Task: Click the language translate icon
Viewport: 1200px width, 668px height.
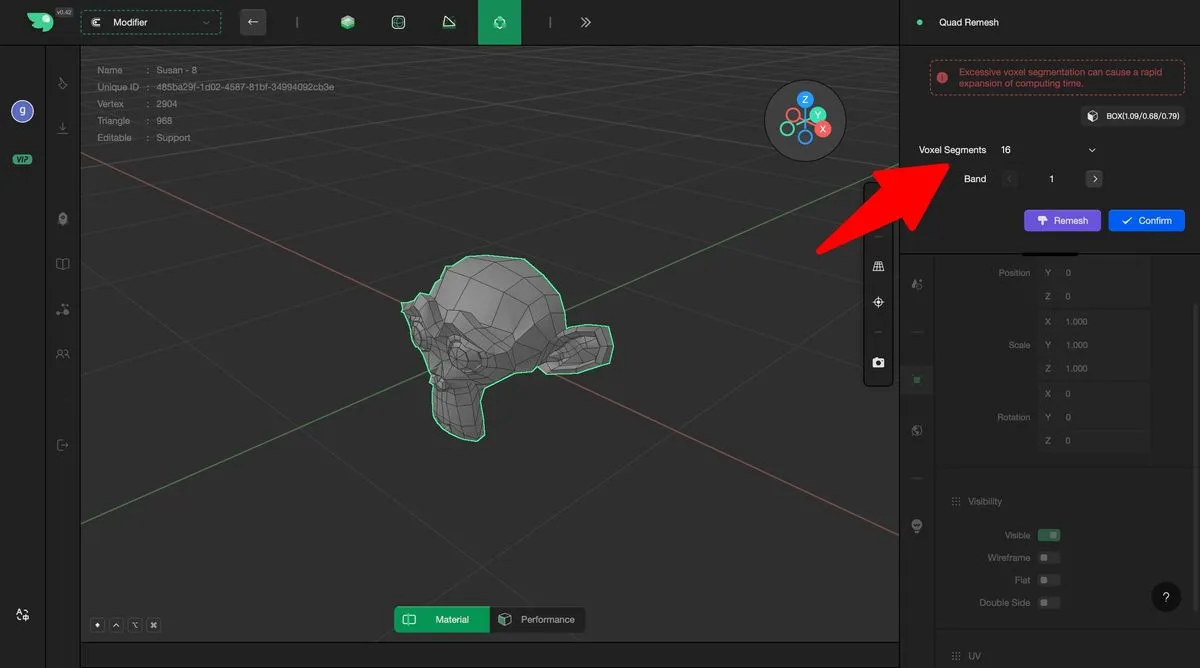Action: [x=22, y=615]
